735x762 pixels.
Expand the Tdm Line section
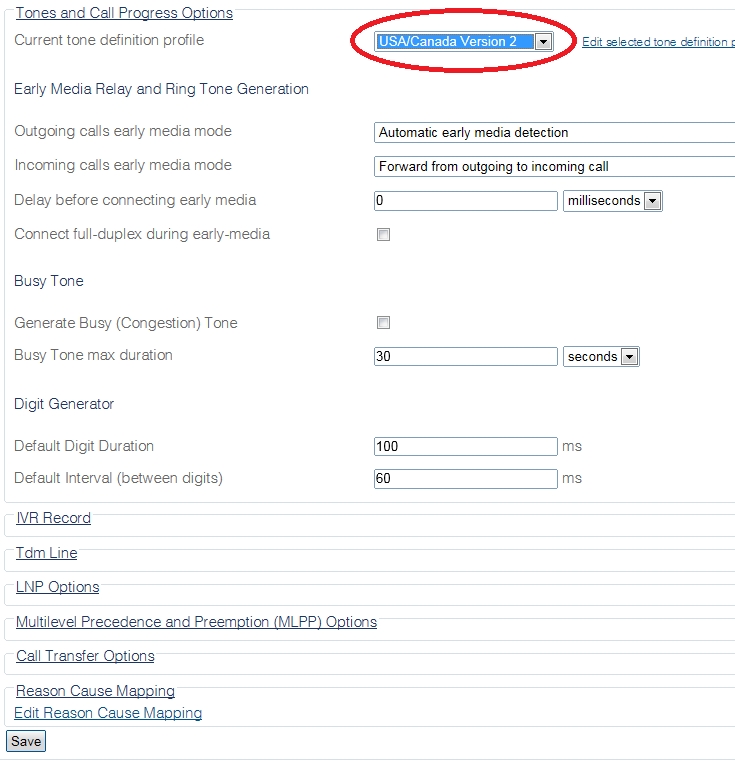click(x=46, y=553)
